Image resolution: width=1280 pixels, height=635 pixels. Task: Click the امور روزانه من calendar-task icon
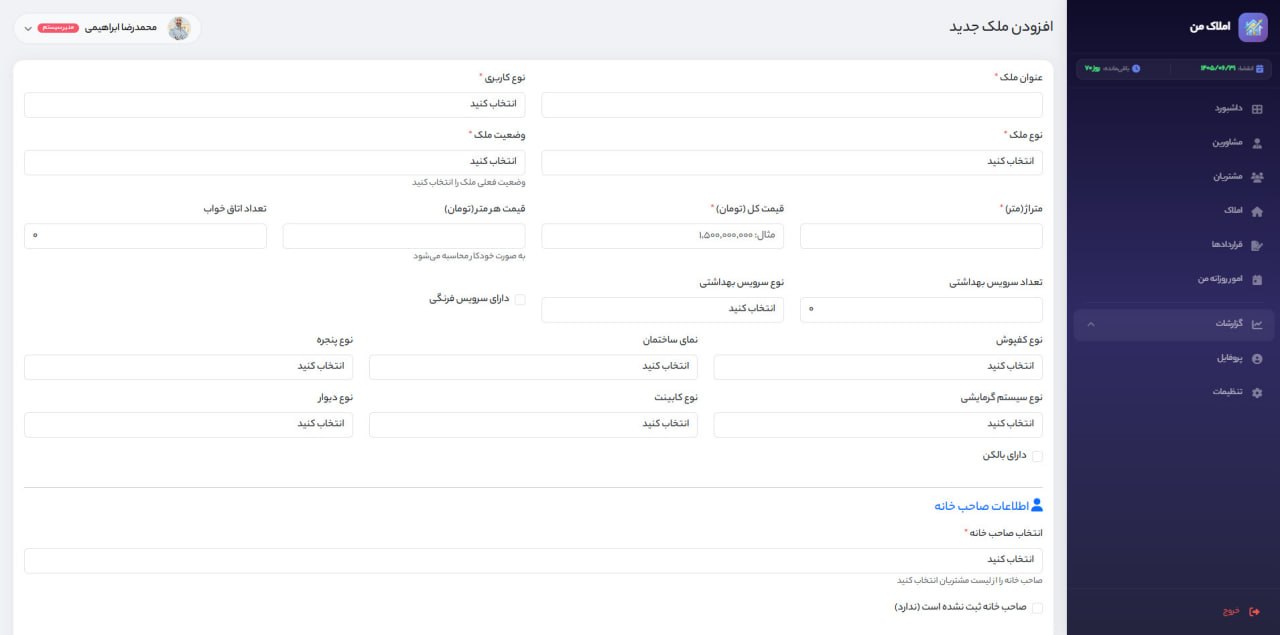pyautogui.click(x=1257, y=279)
